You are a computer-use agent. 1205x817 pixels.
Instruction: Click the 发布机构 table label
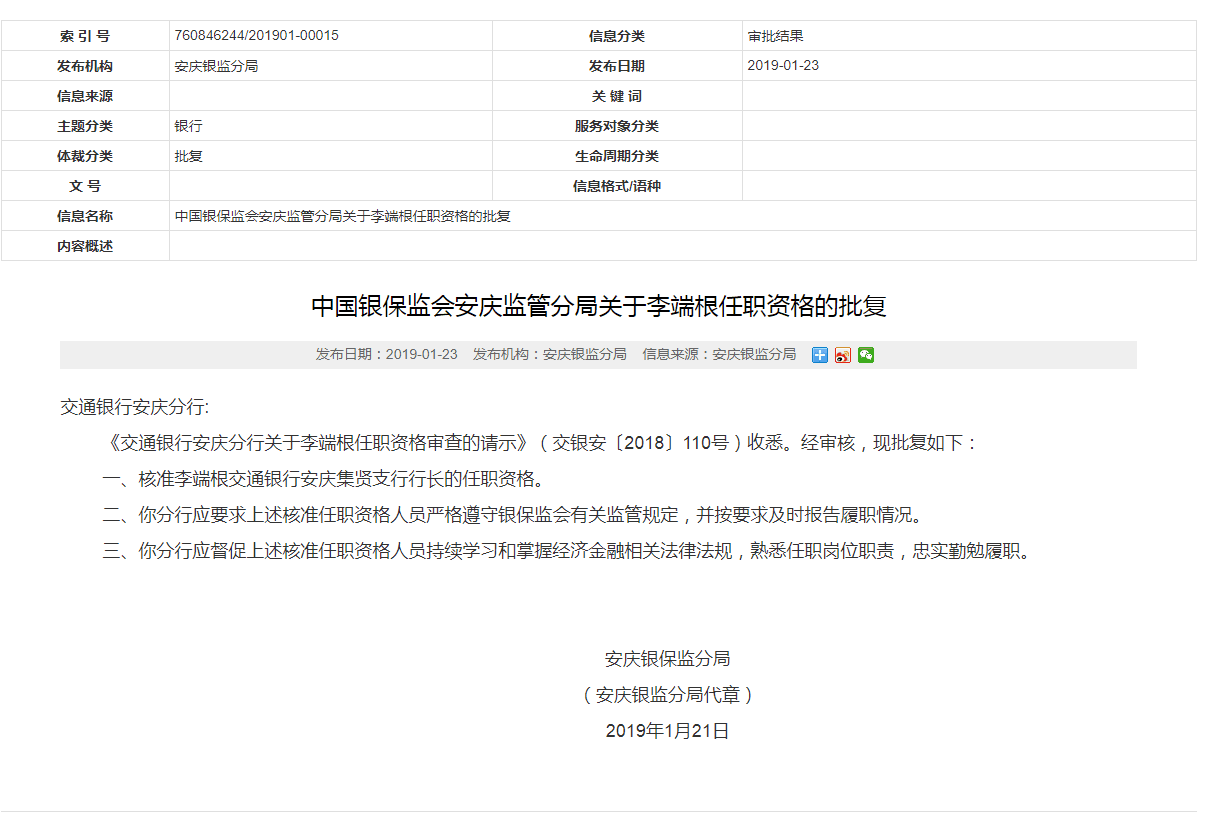[85, 66]
